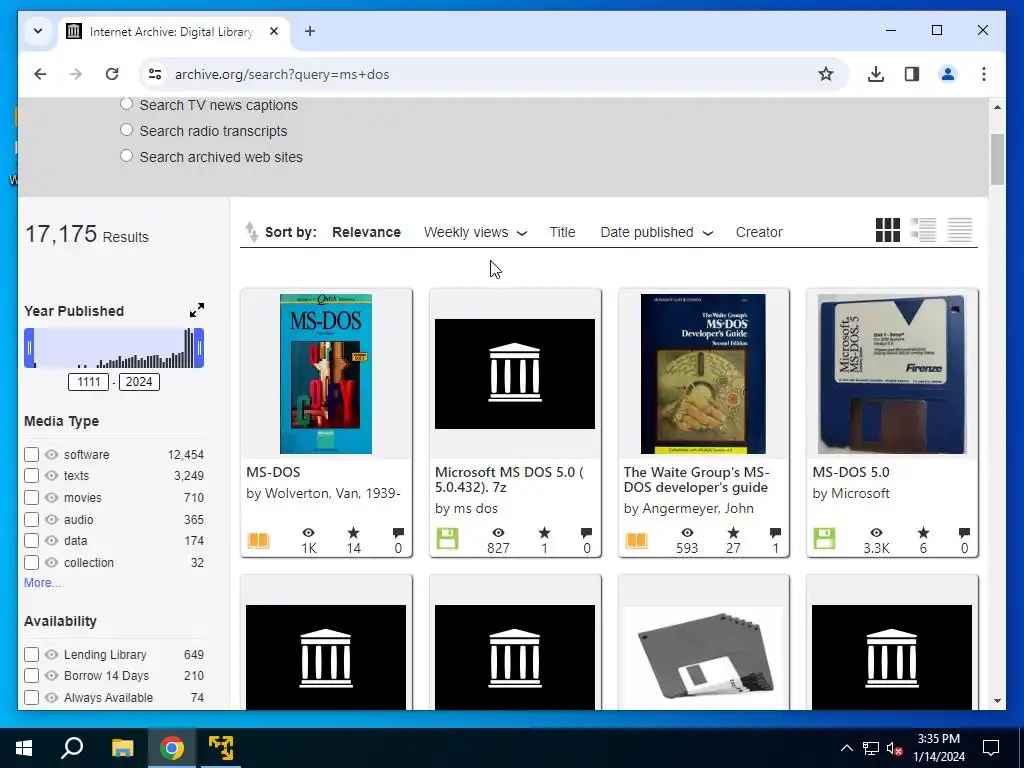Close the Internet Archive tab
This screenshot has height=768, width=1024.
(x=274, y=31)
